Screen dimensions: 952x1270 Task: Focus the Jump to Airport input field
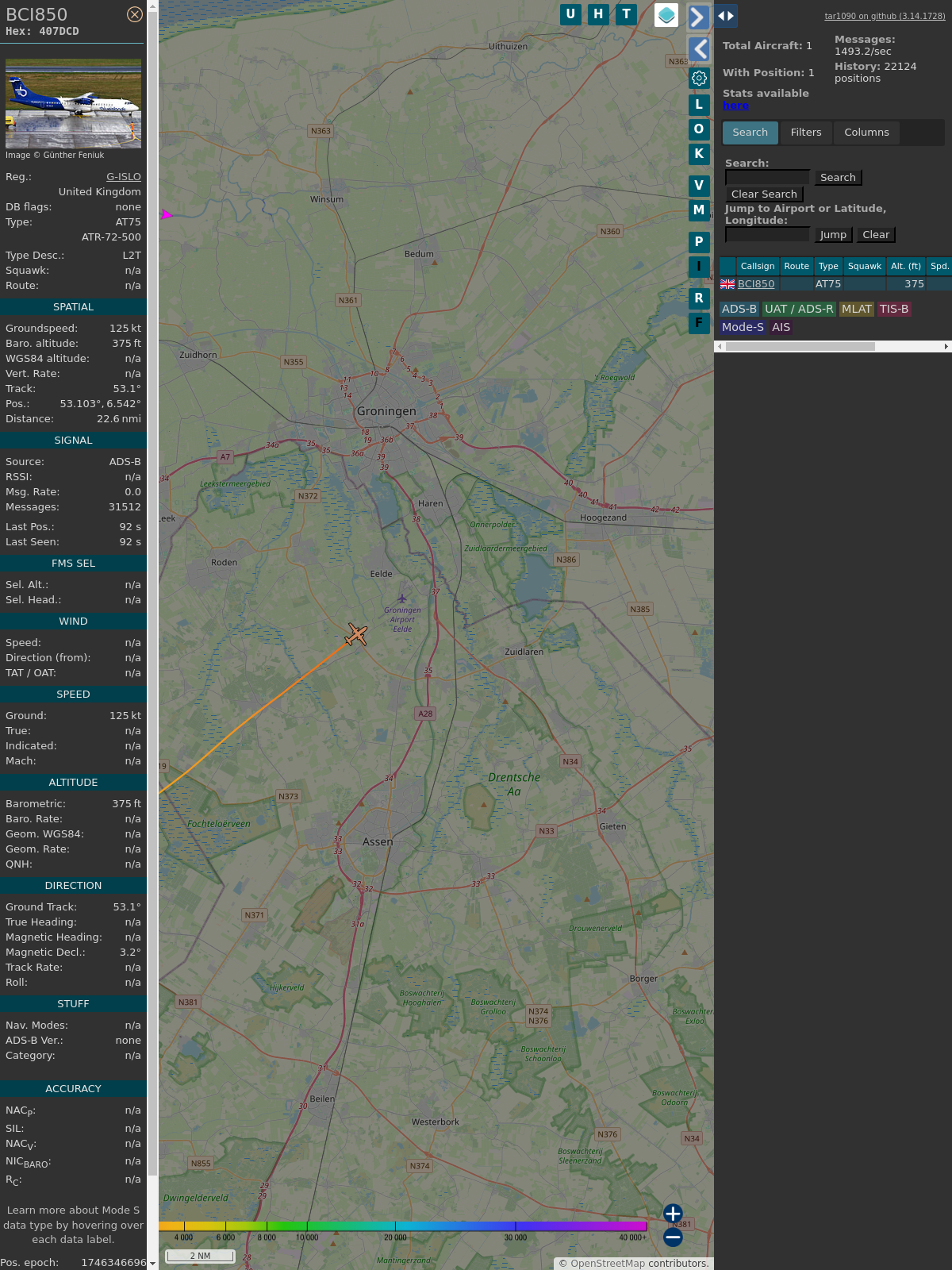[x=767, y=235]
